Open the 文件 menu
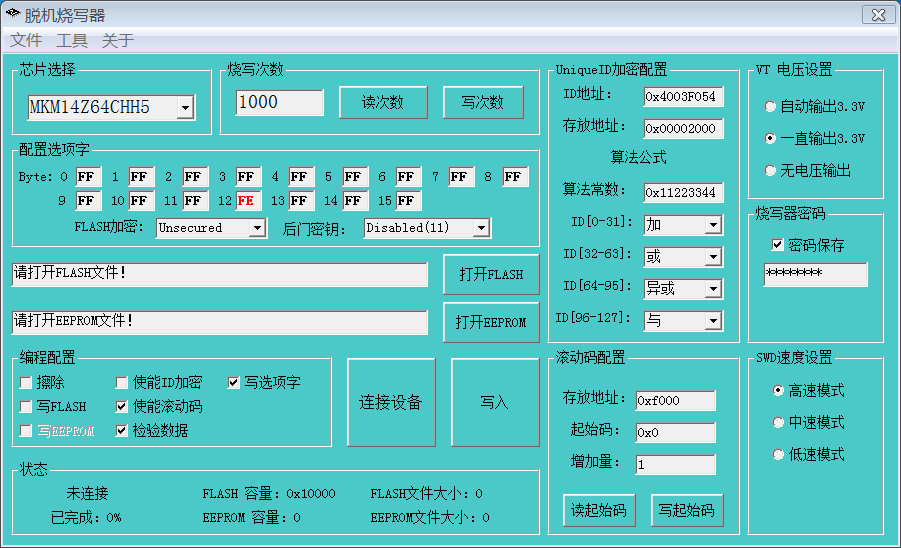The width and height of the screenshot is (901, 548). (x=26, y=40)
